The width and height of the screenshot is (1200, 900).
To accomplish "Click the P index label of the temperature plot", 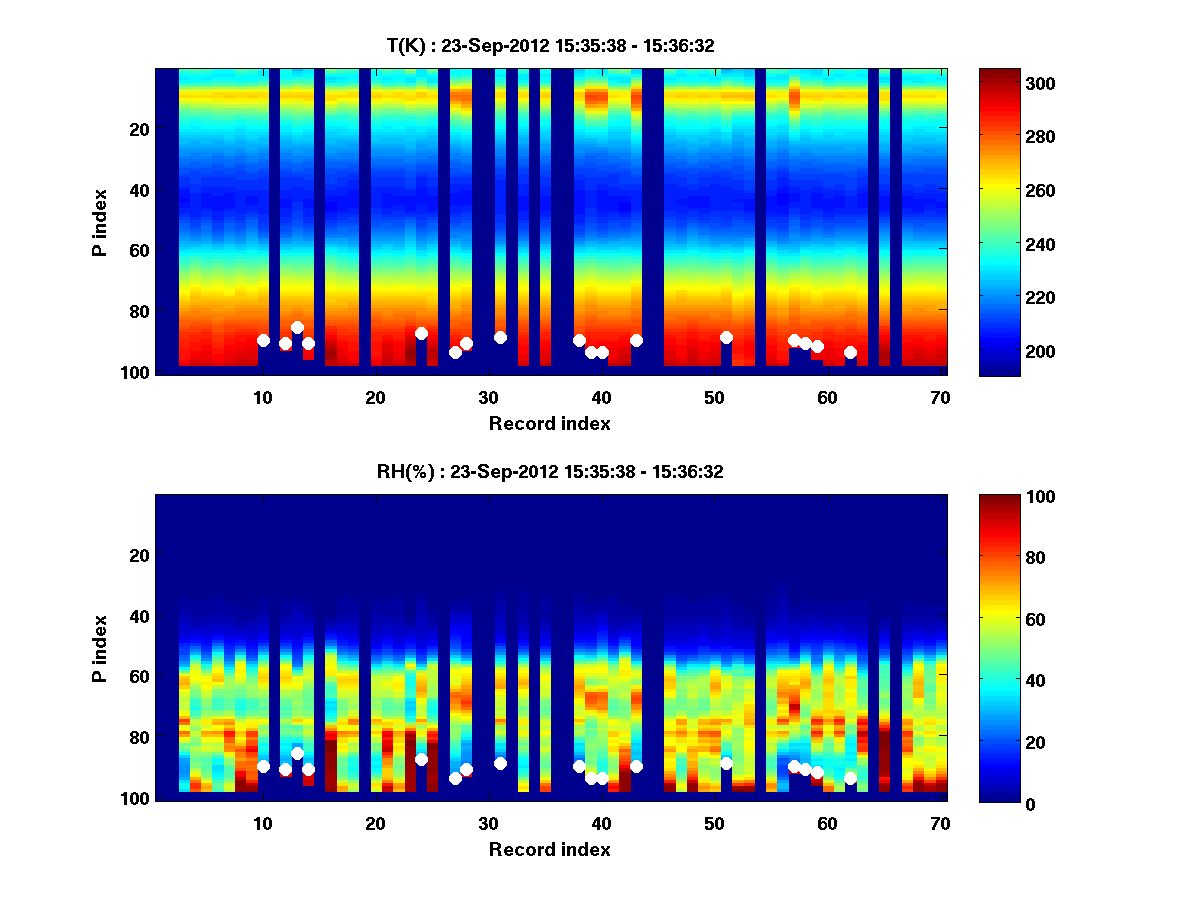I will [100, 222].
